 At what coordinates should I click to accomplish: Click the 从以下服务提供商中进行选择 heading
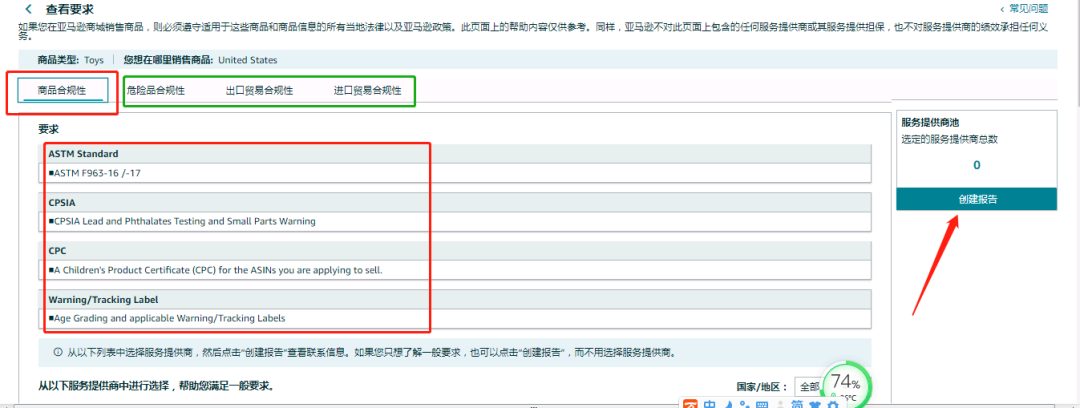click(x=156, y=386)
